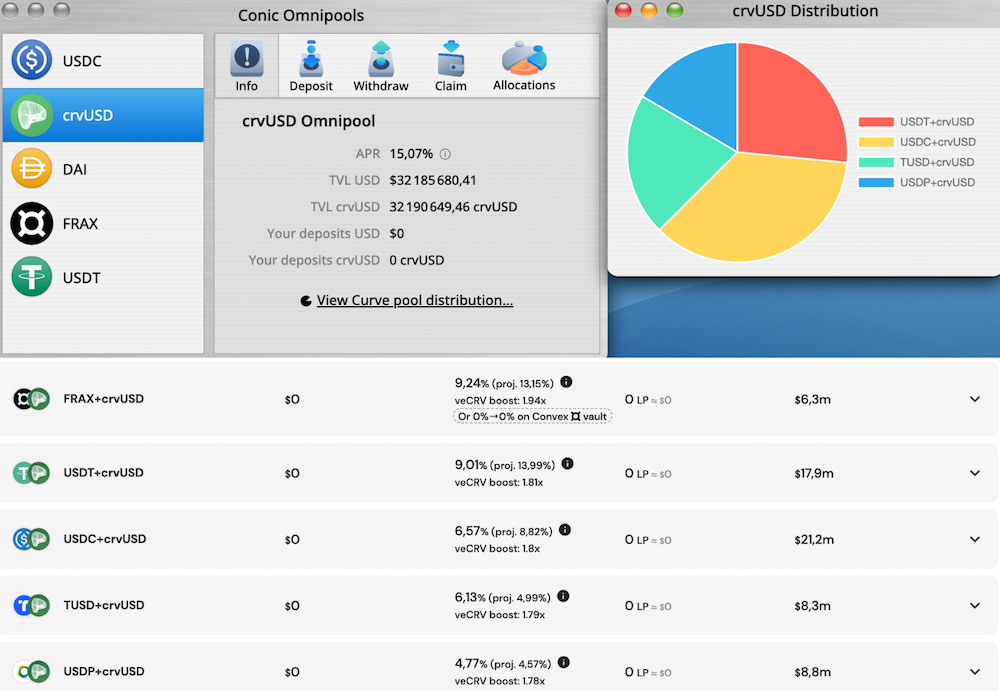Image resolution: width=1000 pixels, height=691 pixels.
Task: Click the USDT+crvUSD pool token icon
Action: coord(31,473)
